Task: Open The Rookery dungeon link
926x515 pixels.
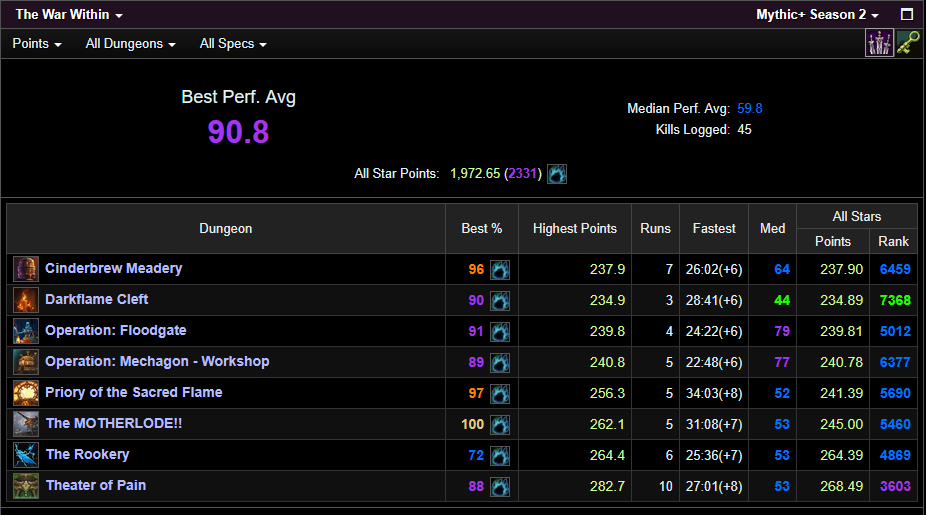Action: pyautogui.click(x=87, y=455)
